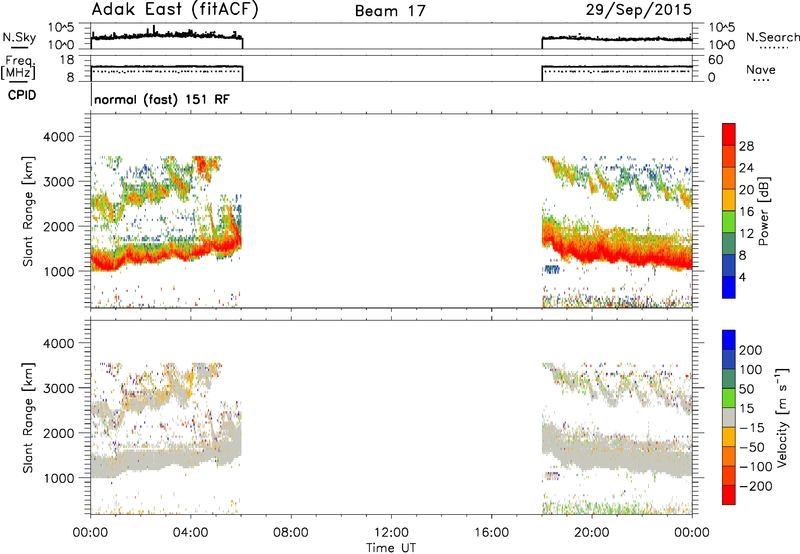Select the "N.Search" legend label
The image size is (800, 554).
pos(772,37)
